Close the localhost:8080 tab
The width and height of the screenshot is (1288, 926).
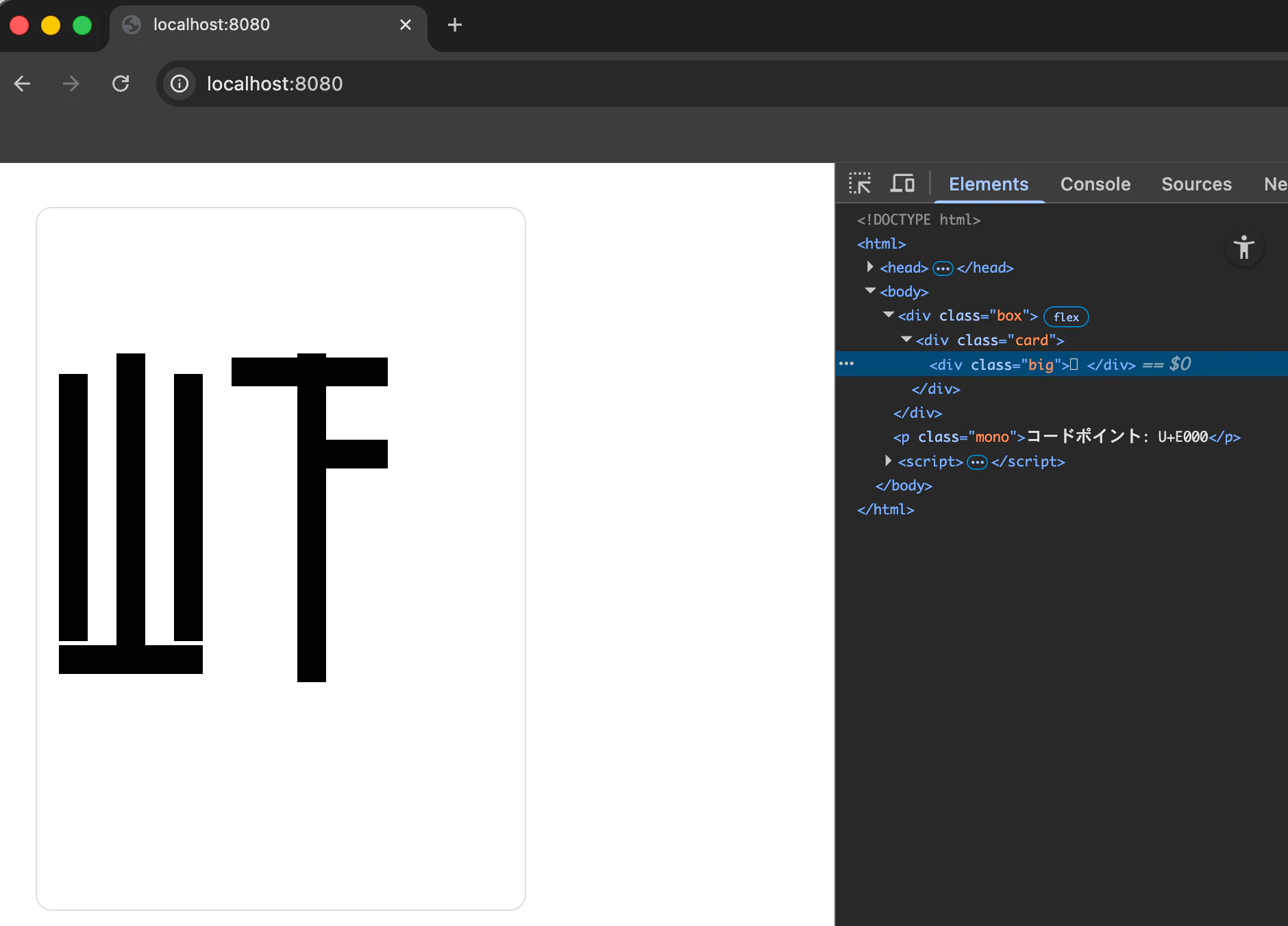tap(406, 25)
